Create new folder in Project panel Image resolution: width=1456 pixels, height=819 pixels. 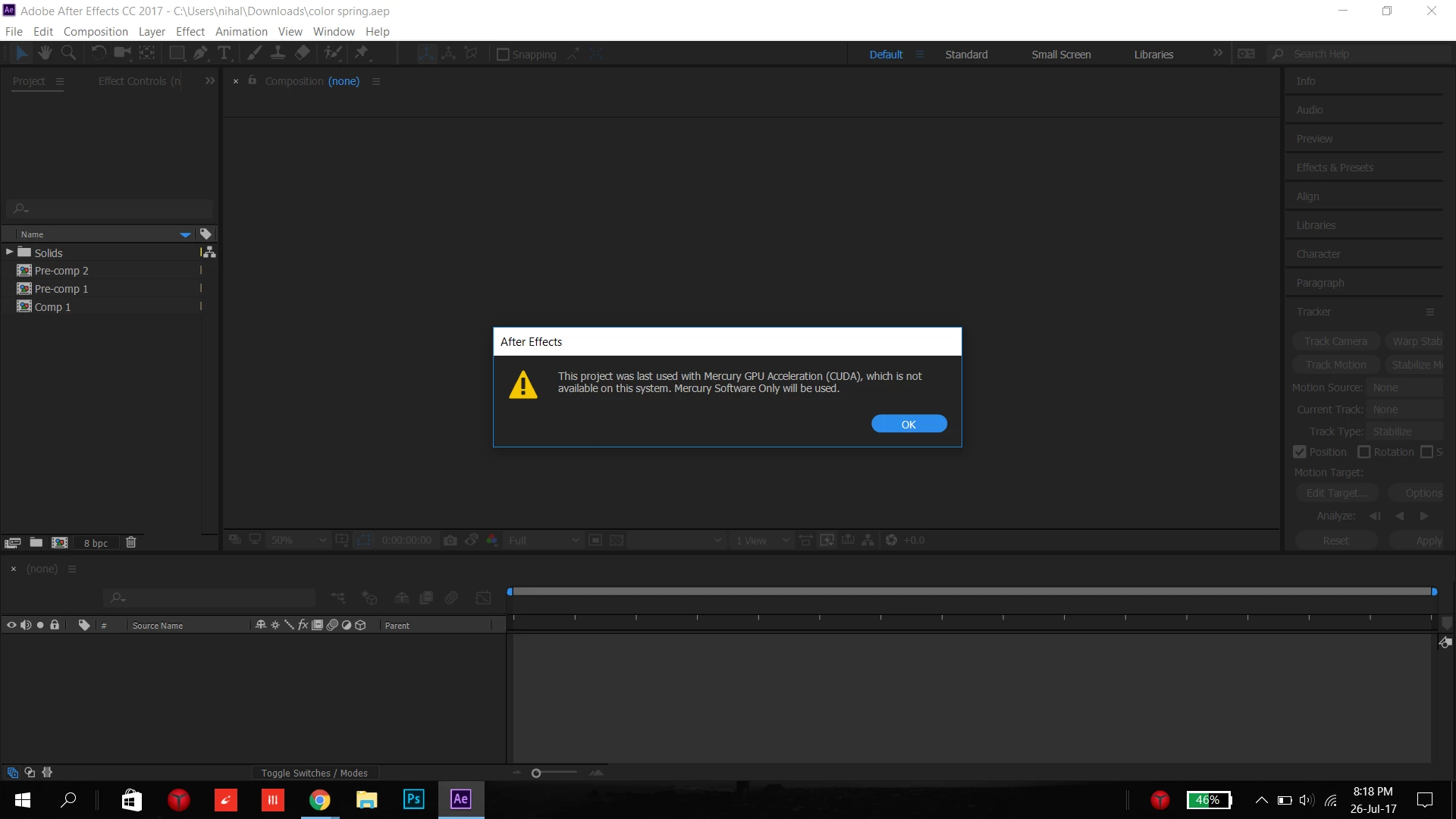click(36, 542)
